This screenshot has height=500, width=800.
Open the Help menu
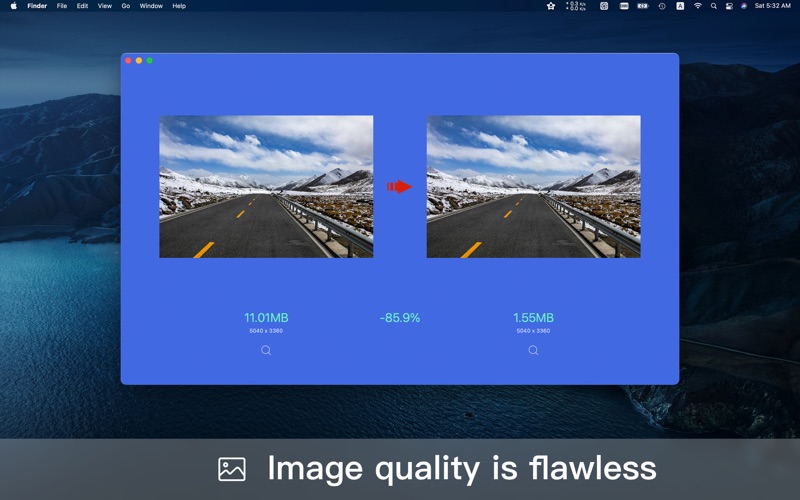point(179,6)
